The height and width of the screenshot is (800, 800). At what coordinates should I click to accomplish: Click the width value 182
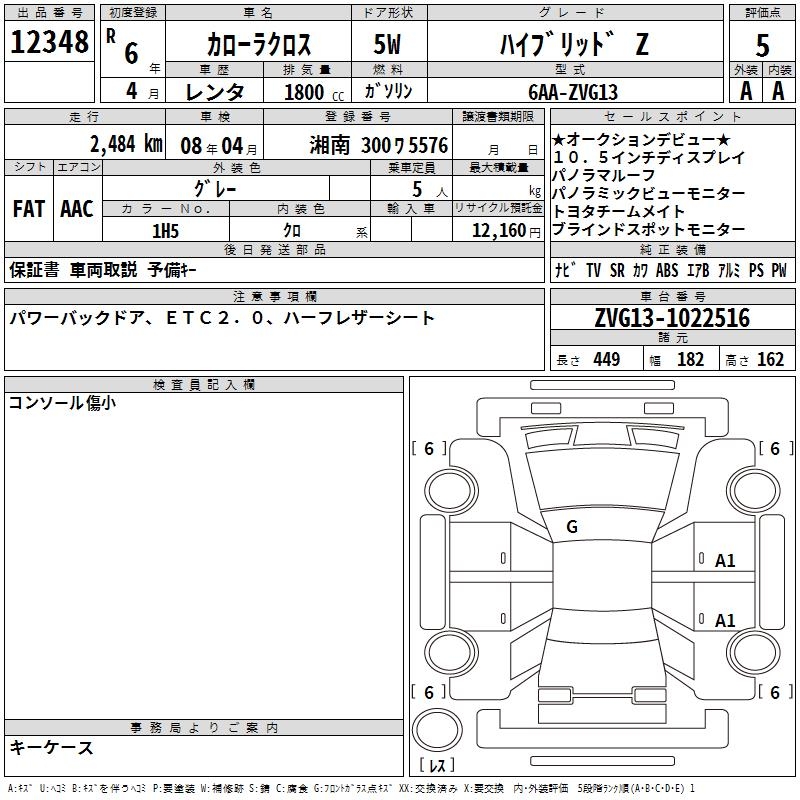point(690,359)
